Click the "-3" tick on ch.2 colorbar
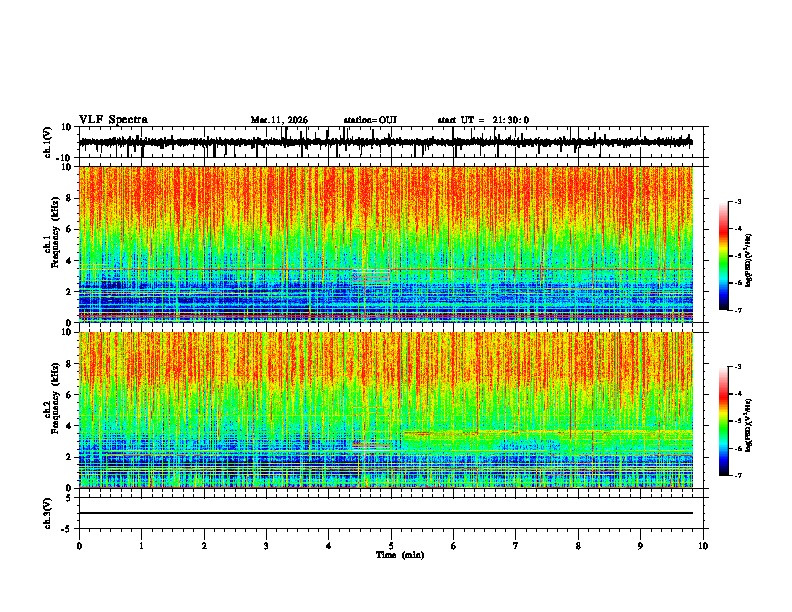792x612 pixels. (738, 367)
